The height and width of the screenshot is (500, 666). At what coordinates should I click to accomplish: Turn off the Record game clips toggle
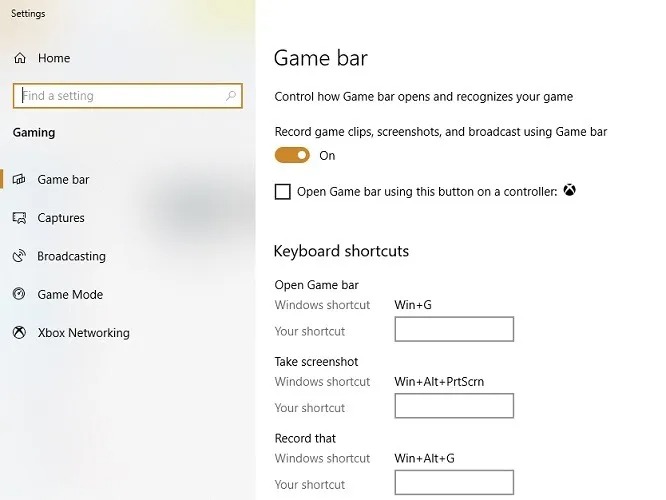tap(292, 155)
